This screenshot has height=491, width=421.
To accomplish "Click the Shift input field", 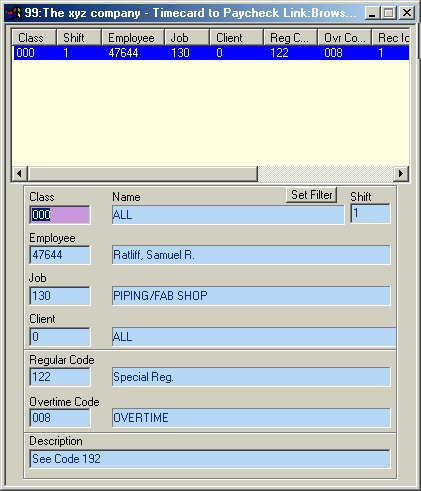I will [370, 213].
